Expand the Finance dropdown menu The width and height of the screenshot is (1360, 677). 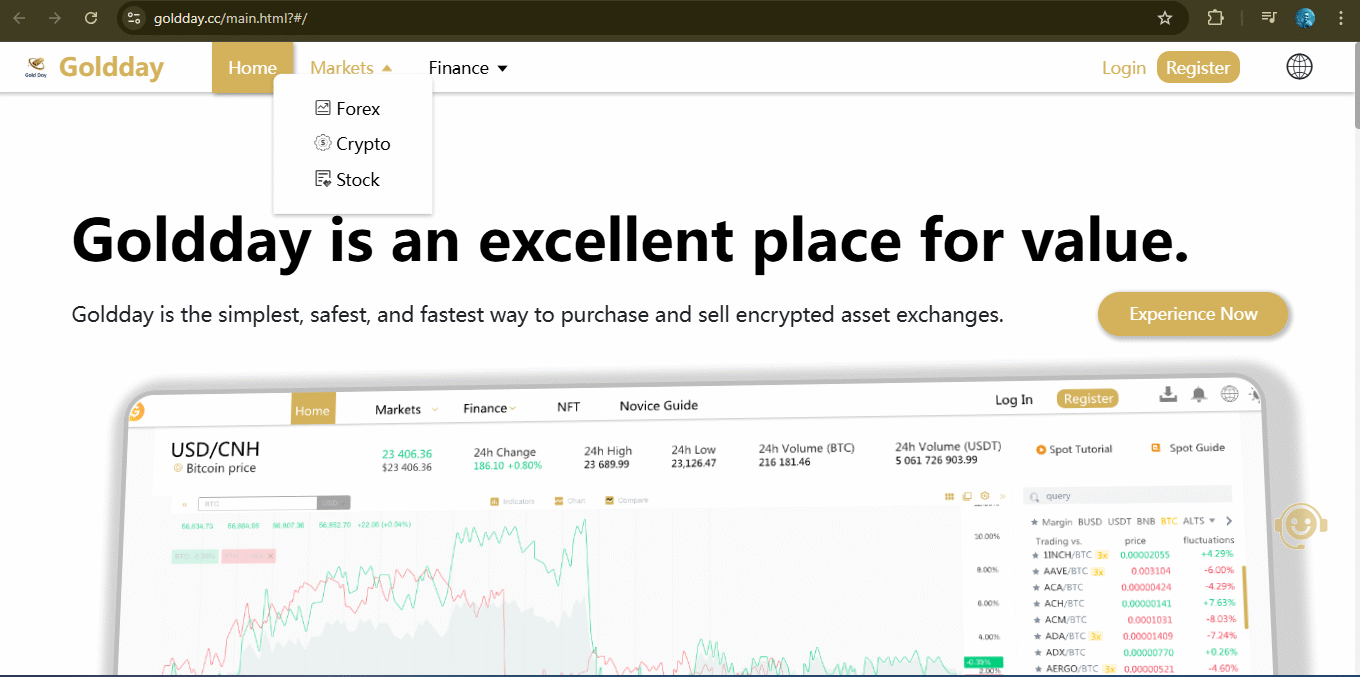click(468, 68)
